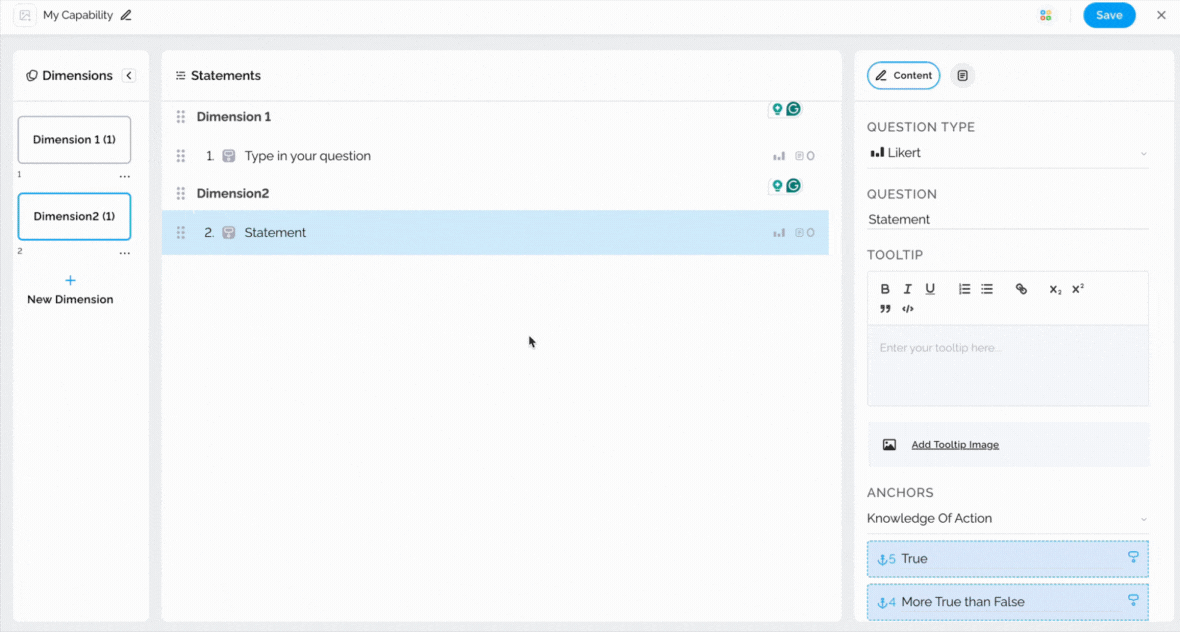The height and width of the screenshot is (632, 1180).
Task: Add a New Dimension
Action: click(x=70, y=289)
